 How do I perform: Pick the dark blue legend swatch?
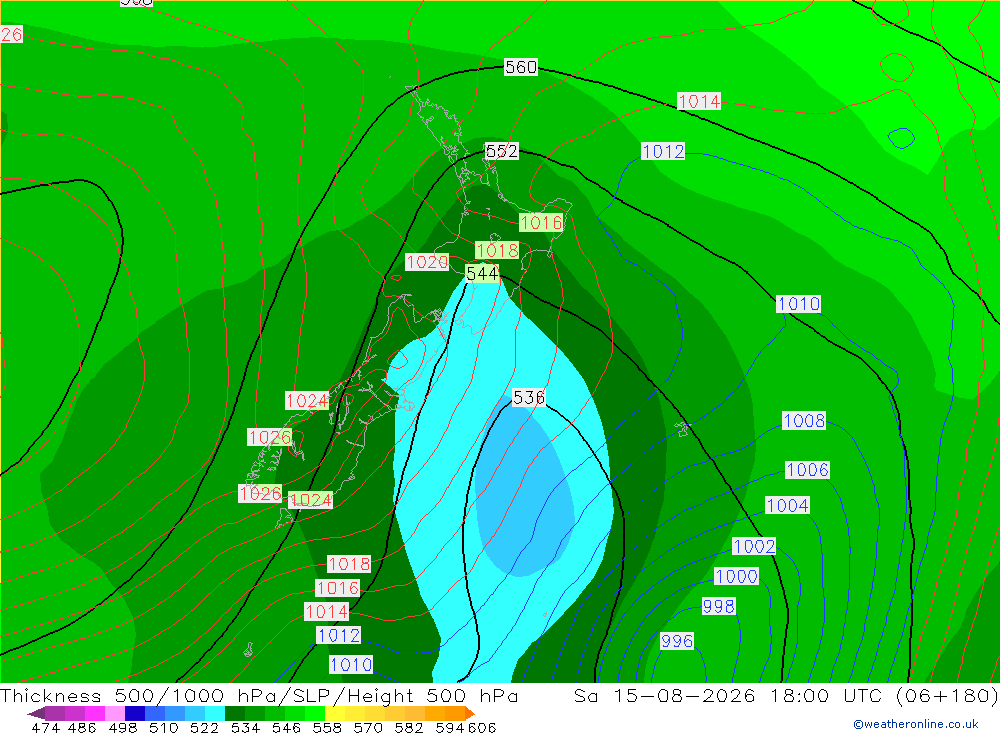135,713
